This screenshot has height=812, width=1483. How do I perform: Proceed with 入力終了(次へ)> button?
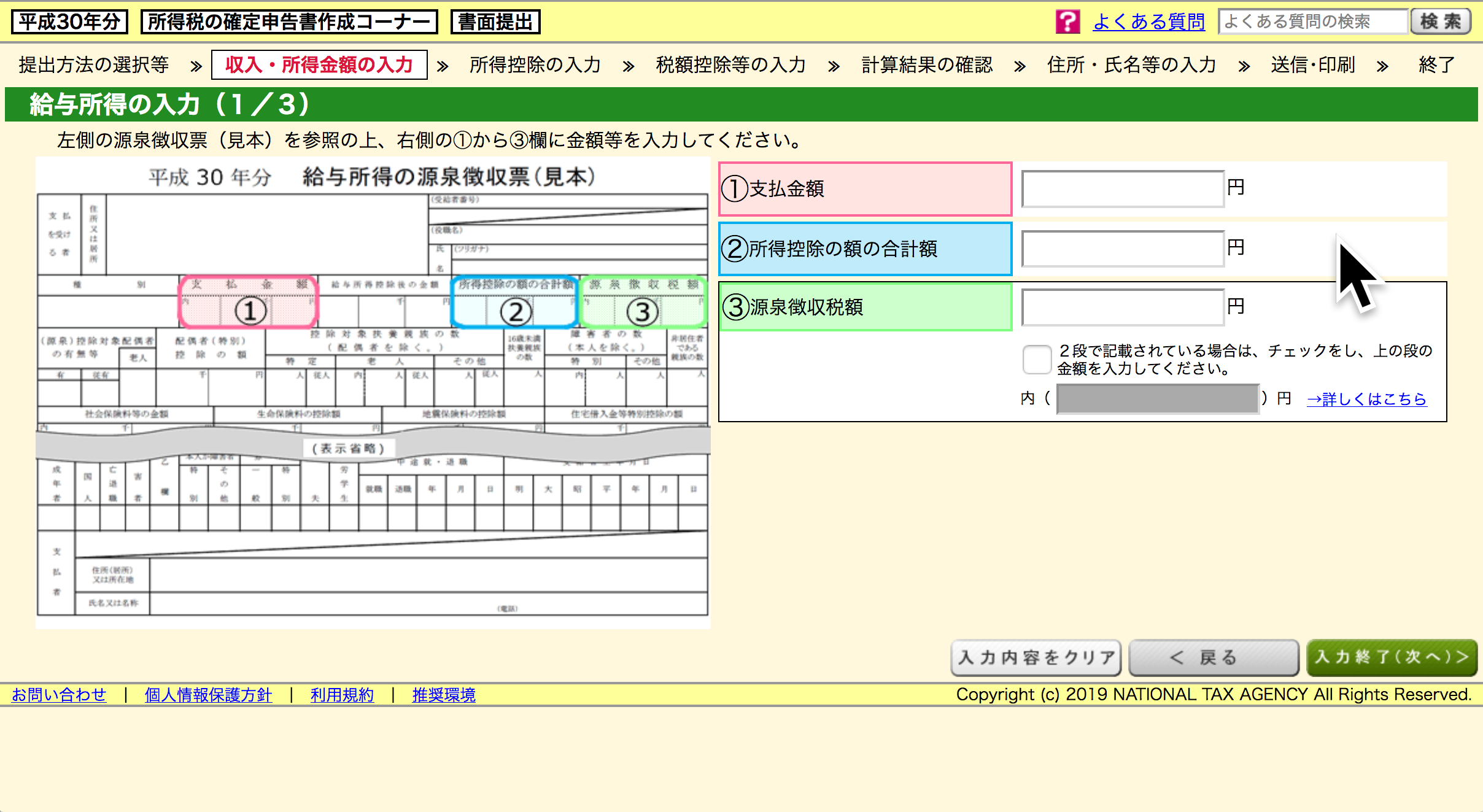[x=1391, y=658]
